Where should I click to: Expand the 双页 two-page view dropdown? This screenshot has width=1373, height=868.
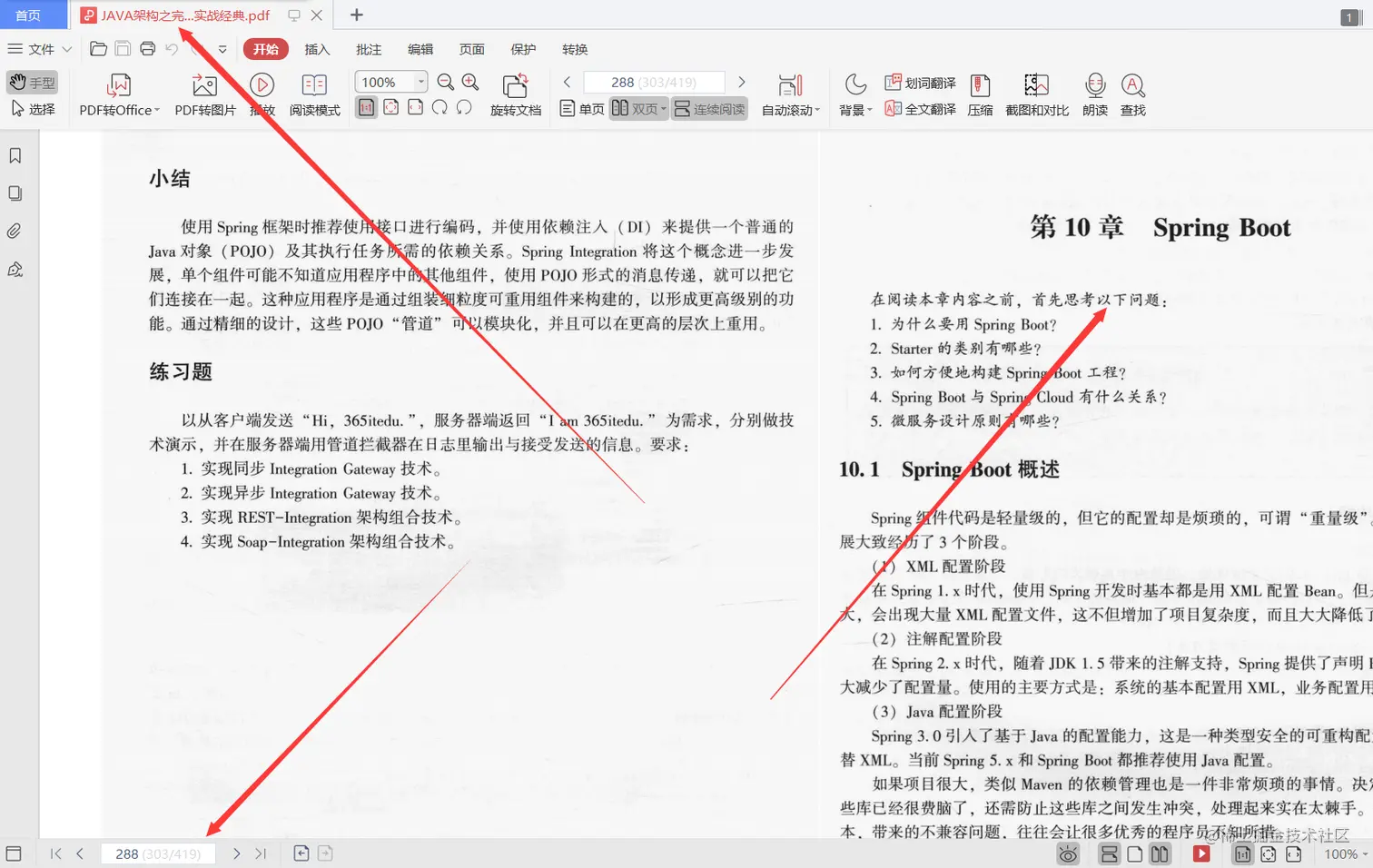tap(664, 108)
